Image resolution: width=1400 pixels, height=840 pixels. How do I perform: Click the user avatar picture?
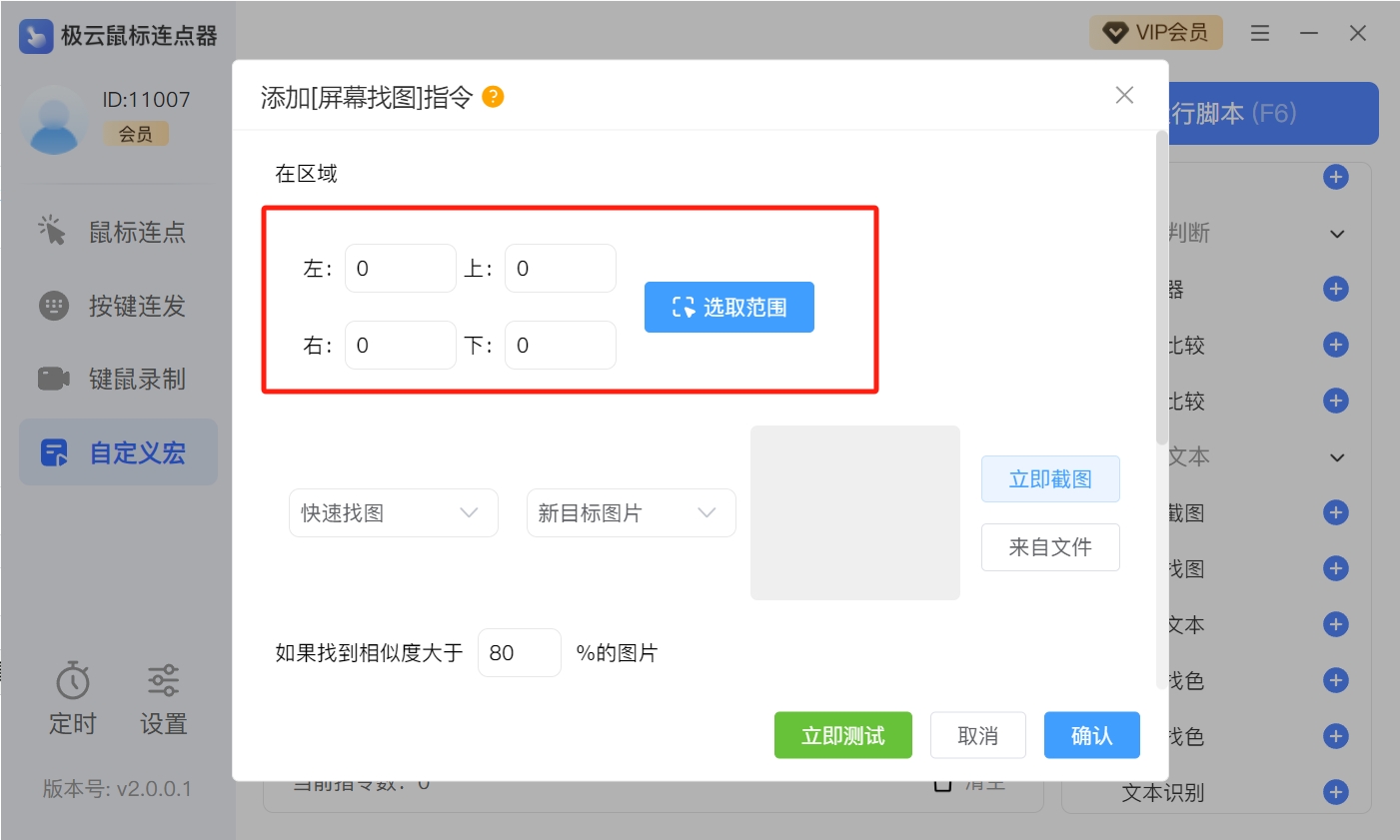(x=54, y=120)
